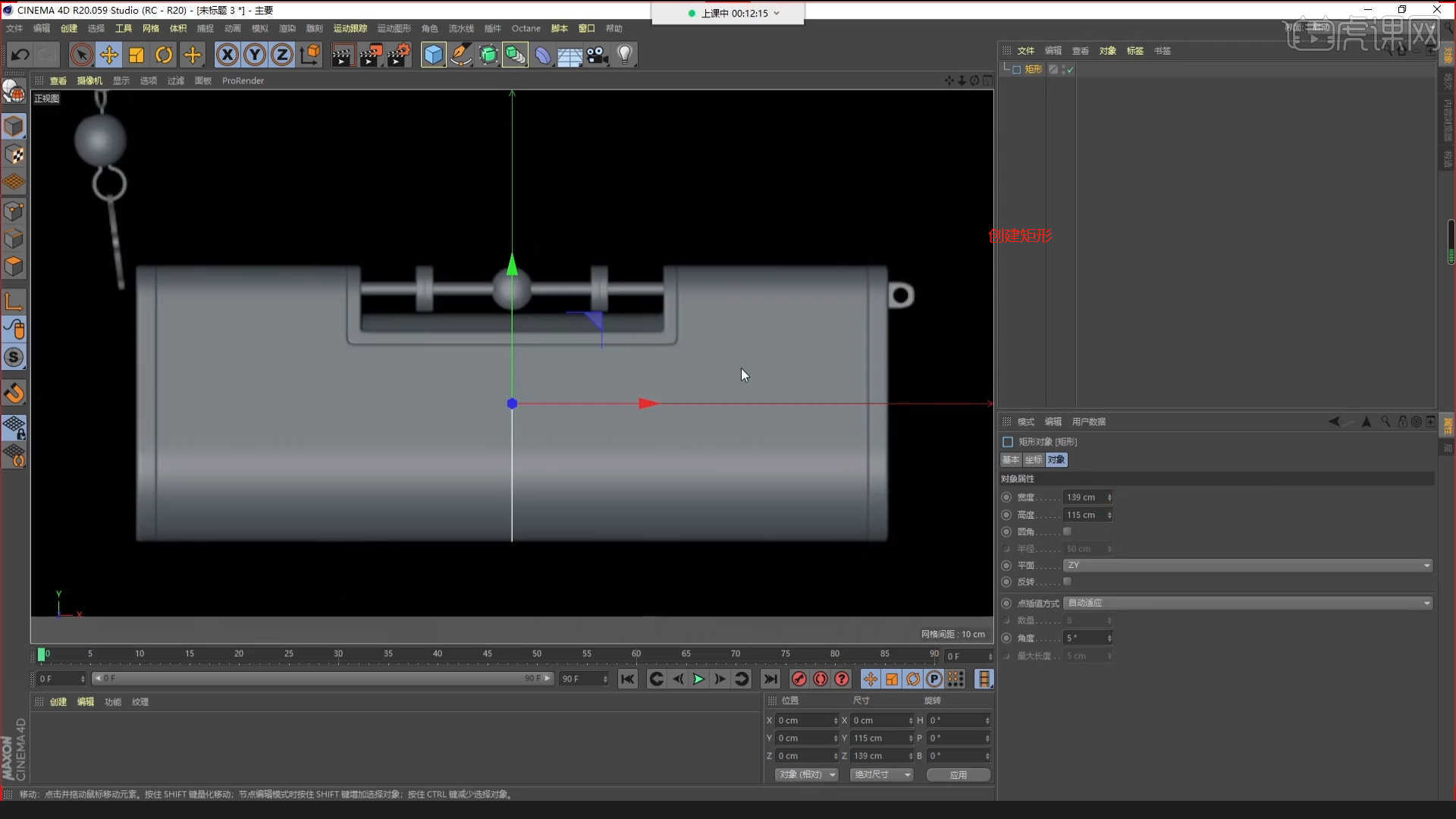Toggle Z axis lock
The image size is (1456, 819).
pos(282,55)
